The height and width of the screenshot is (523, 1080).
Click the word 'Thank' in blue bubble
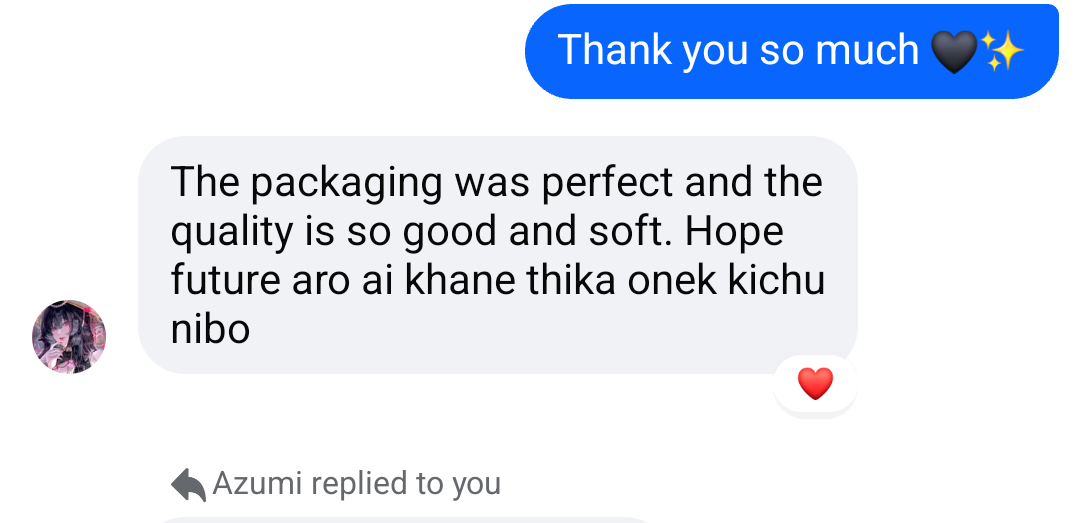point(614,50)
